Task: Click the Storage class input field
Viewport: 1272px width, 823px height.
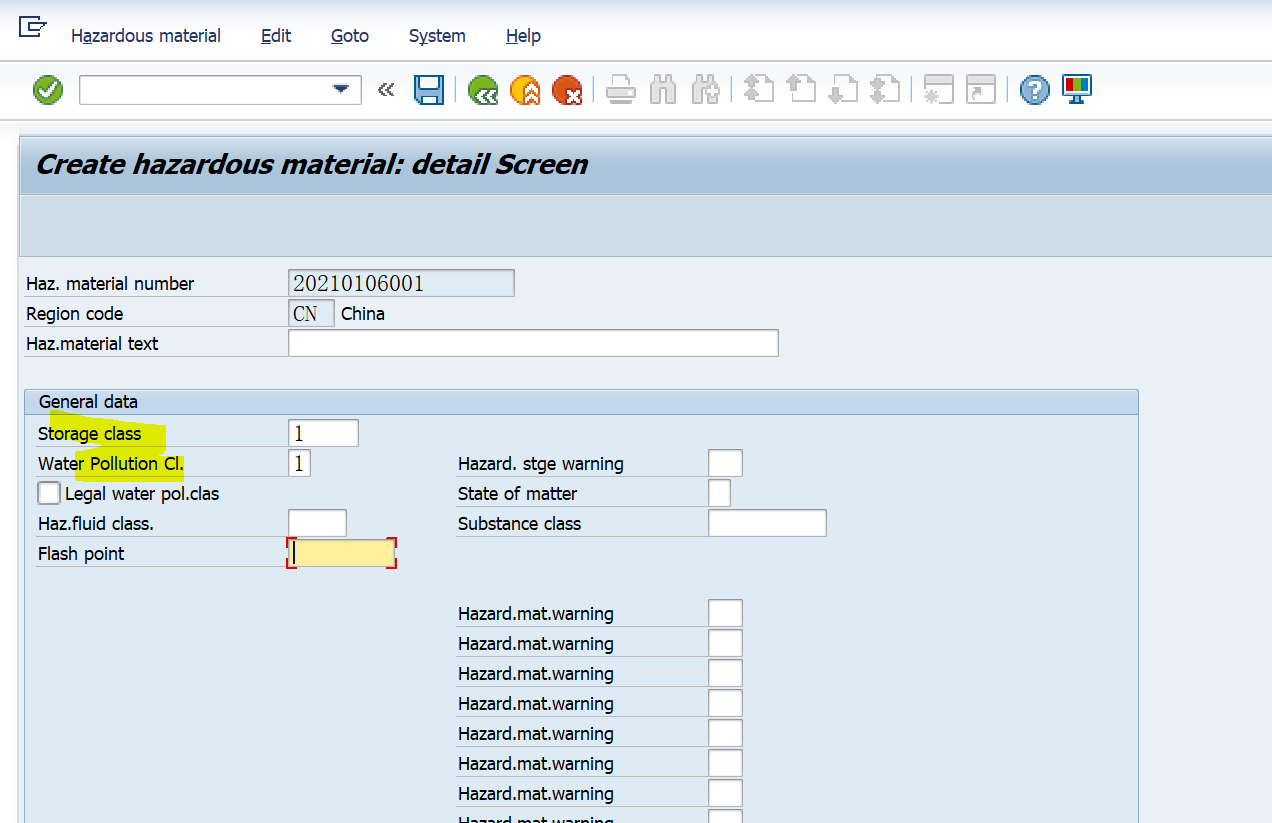Action: [323, 433]
